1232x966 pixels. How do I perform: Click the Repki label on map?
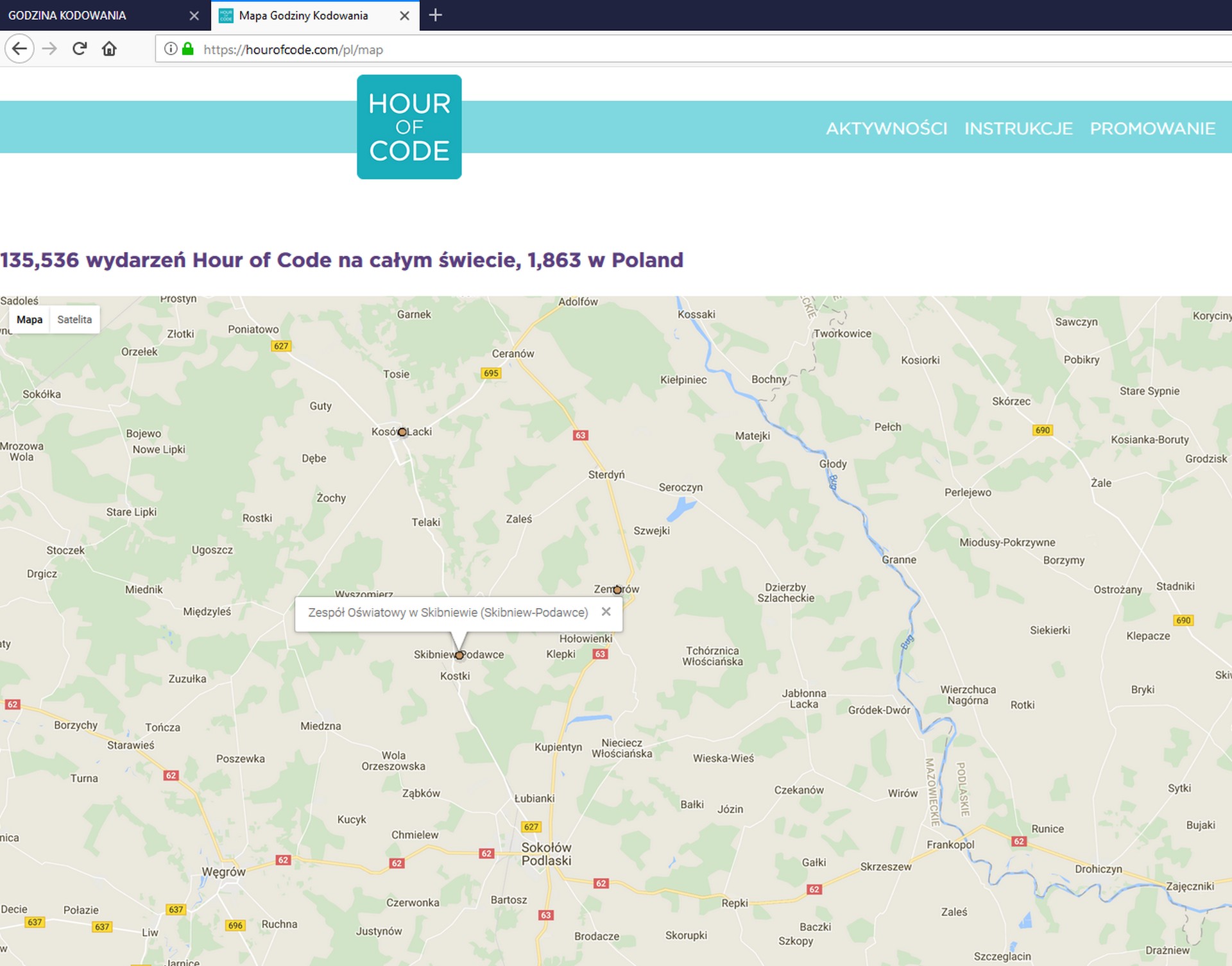tap(735, 903)
